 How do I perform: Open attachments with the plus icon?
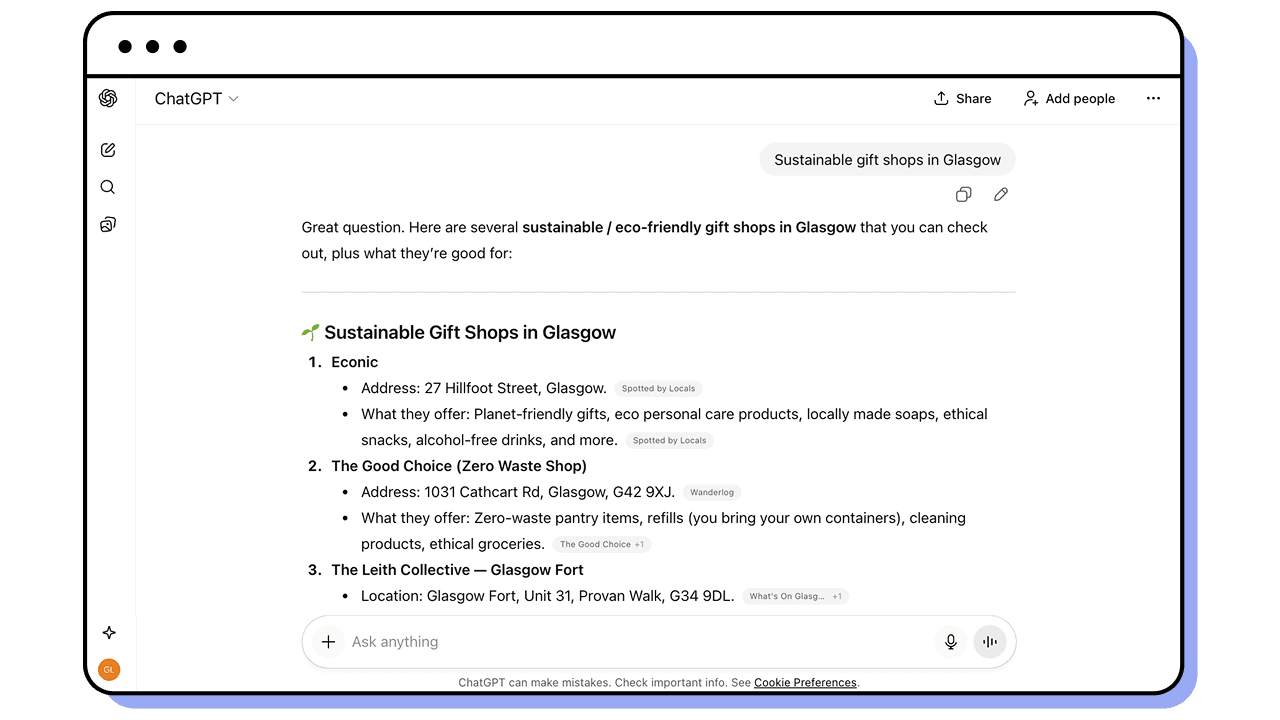point(327,641)
